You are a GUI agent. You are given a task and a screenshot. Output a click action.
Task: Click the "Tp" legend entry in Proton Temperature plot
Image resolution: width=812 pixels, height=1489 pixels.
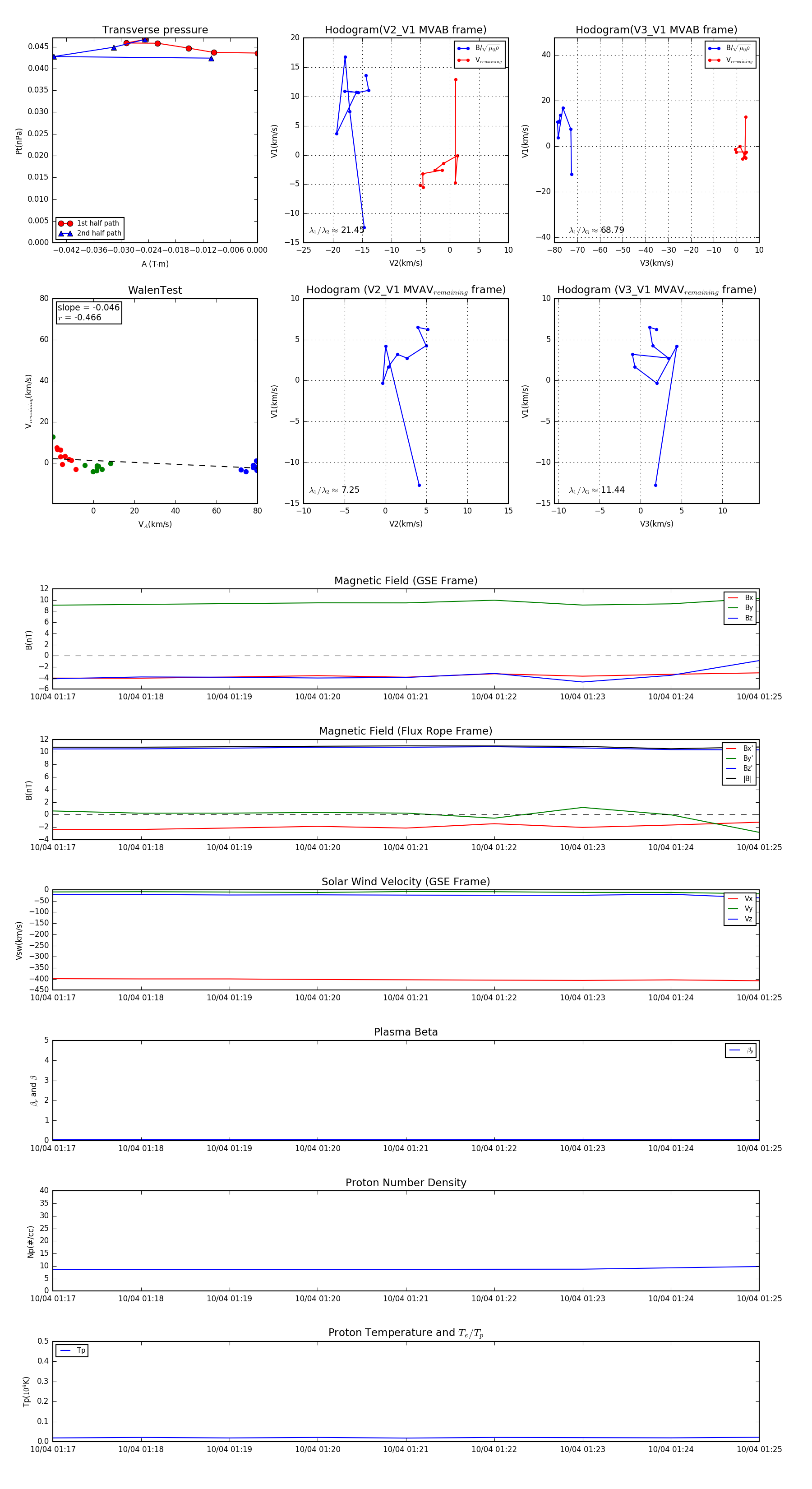[72, 1351]
